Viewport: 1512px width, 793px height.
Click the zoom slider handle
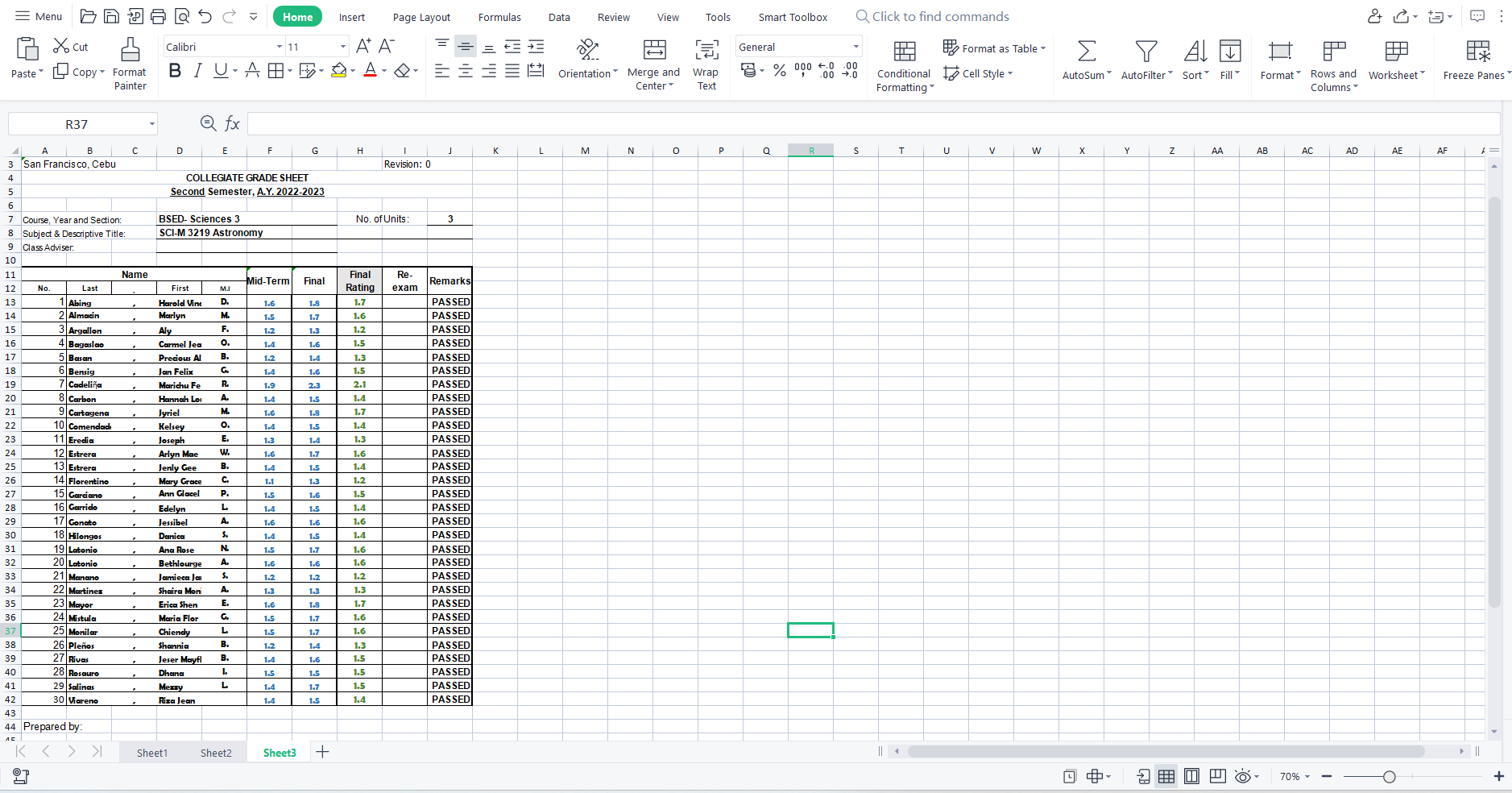coord(1389,776)
